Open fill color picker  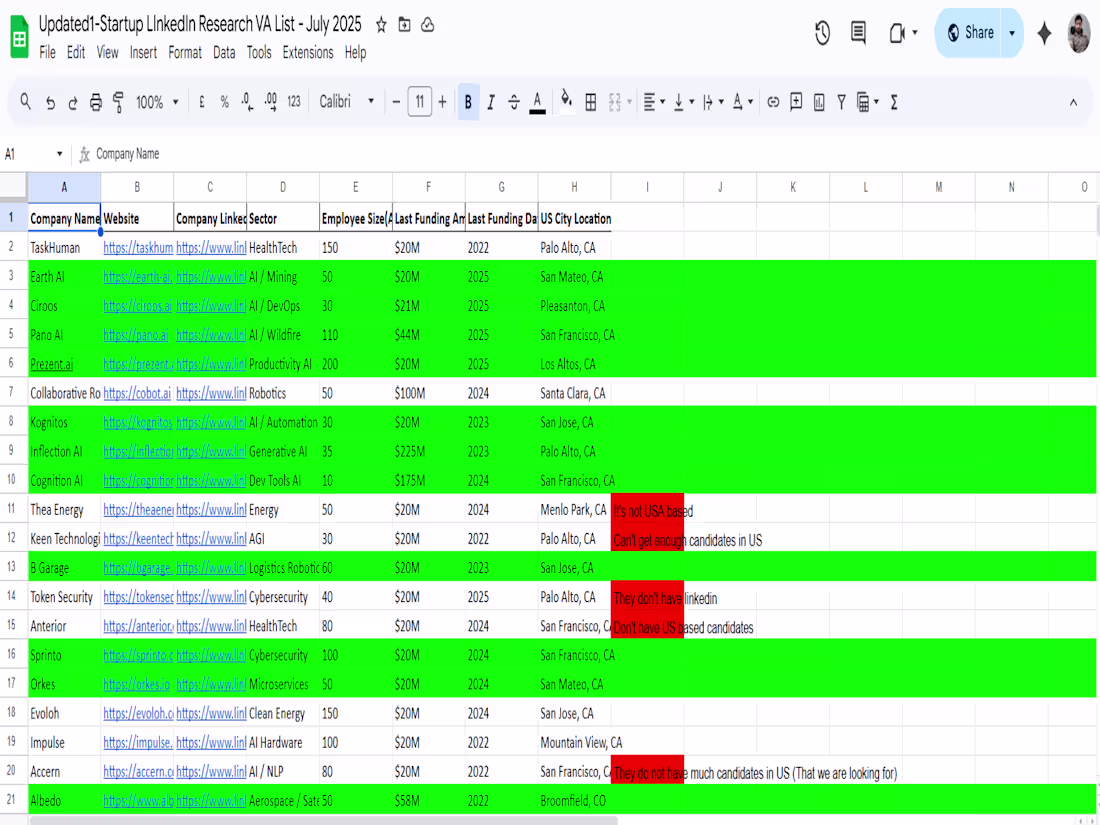click(567, 102)
